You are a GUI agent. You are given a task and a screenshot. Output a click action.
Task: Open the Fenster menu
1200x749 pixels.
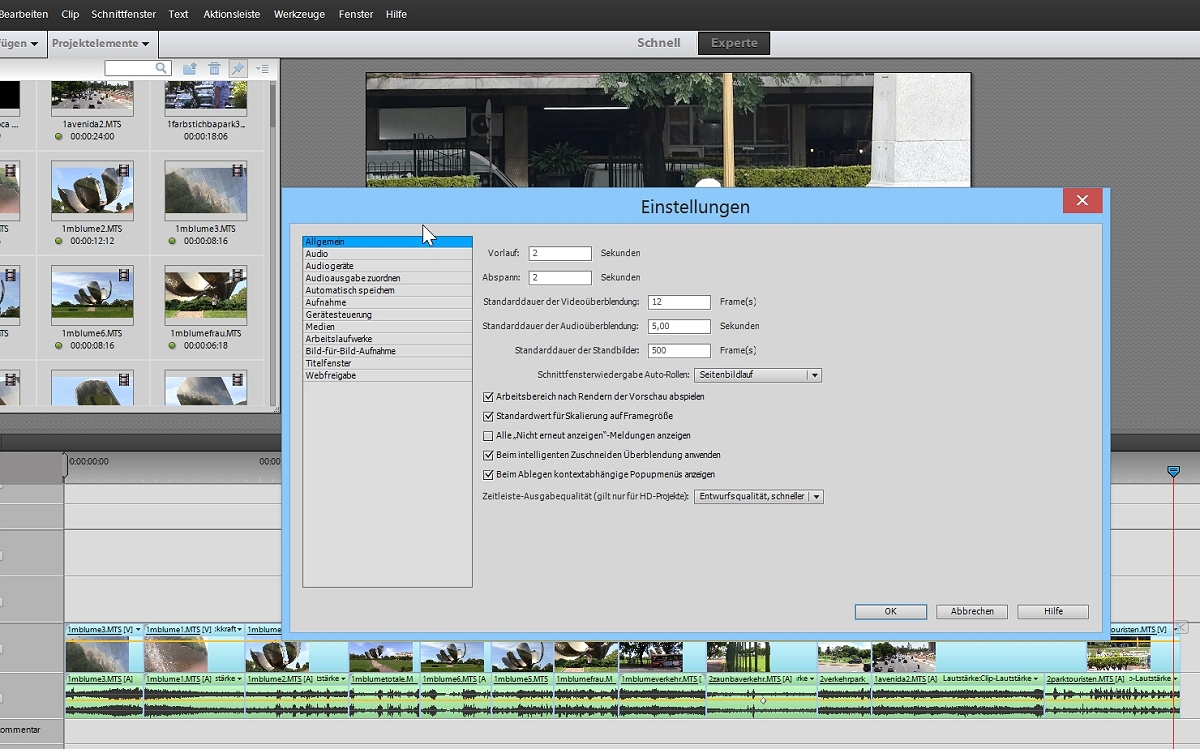[x=356, y=14]
